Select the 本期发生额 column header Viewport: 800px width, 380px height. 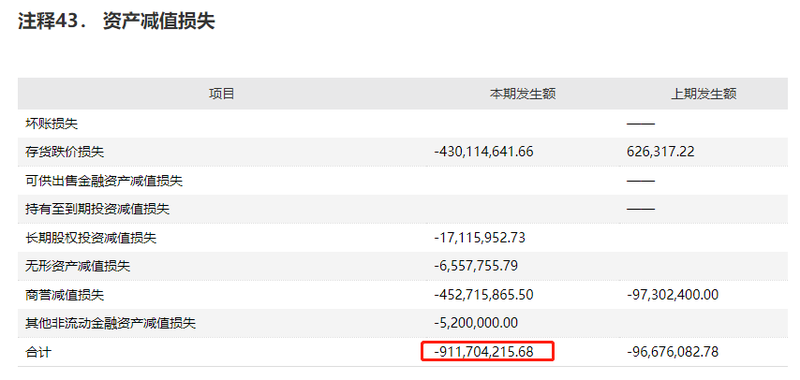pyautogui.click(x=523, y=94)
